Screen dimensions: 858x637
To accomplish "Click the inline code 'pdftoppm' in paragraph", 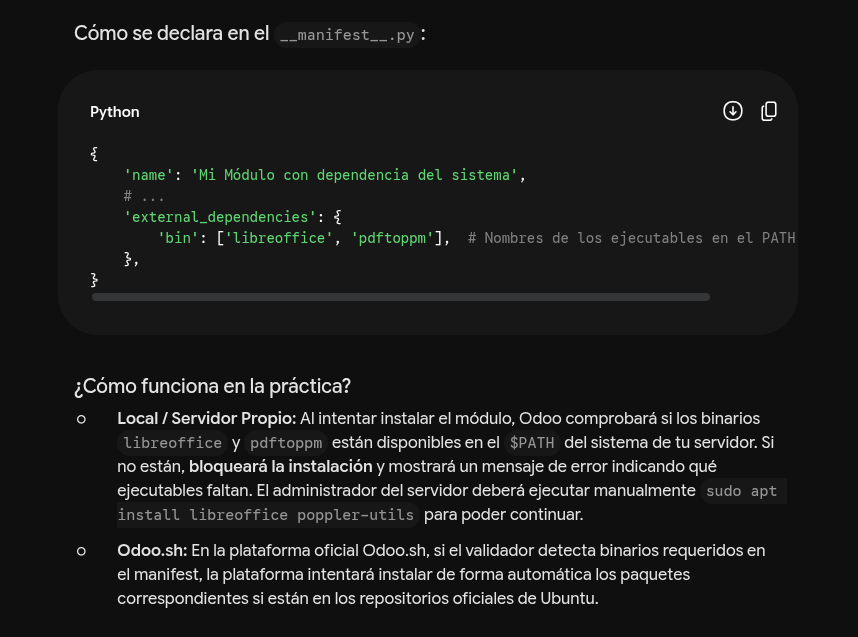I will click(x=286, y=443).
